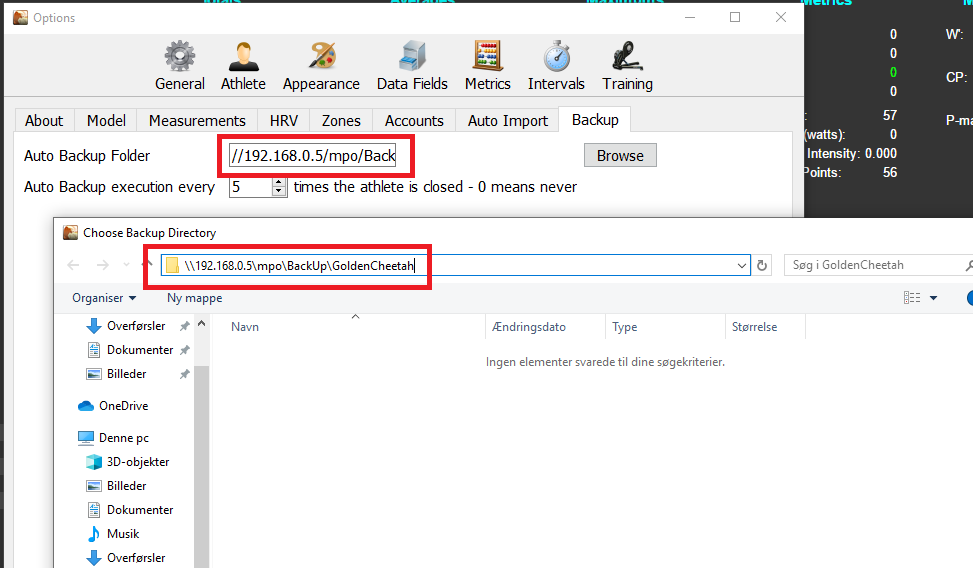Decrease backup execution count with down arrow
Viewport: 973px width, 568px height.
279,192
